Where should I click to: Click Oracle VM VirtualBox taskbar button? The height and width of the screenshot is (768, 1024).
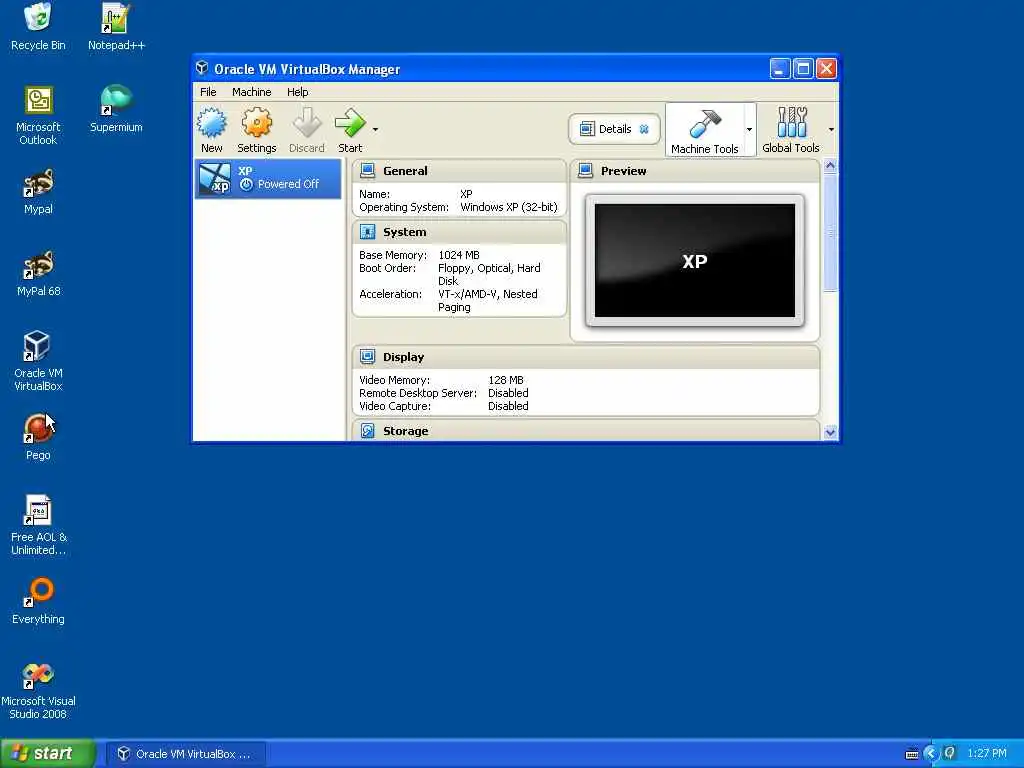click(x=185, y=754)
